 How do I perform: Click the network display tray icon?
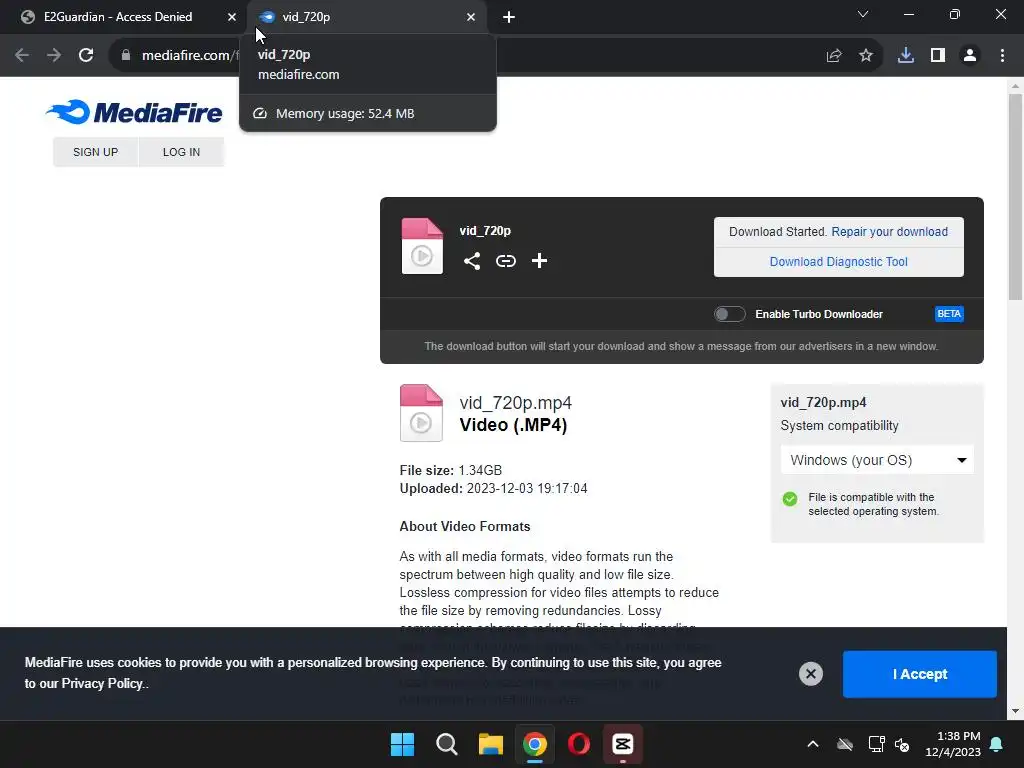tap(876, 744)
